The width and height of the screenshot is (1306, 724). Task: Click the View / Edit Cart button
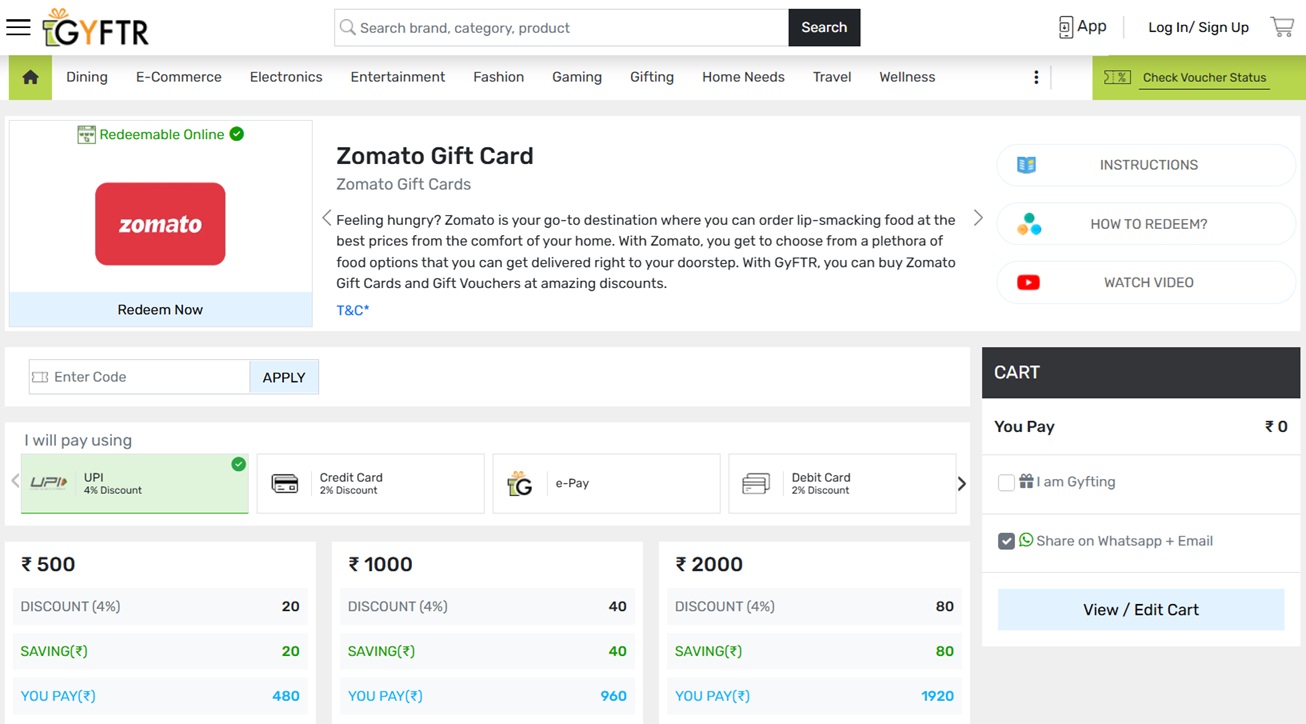[1141, 610]
